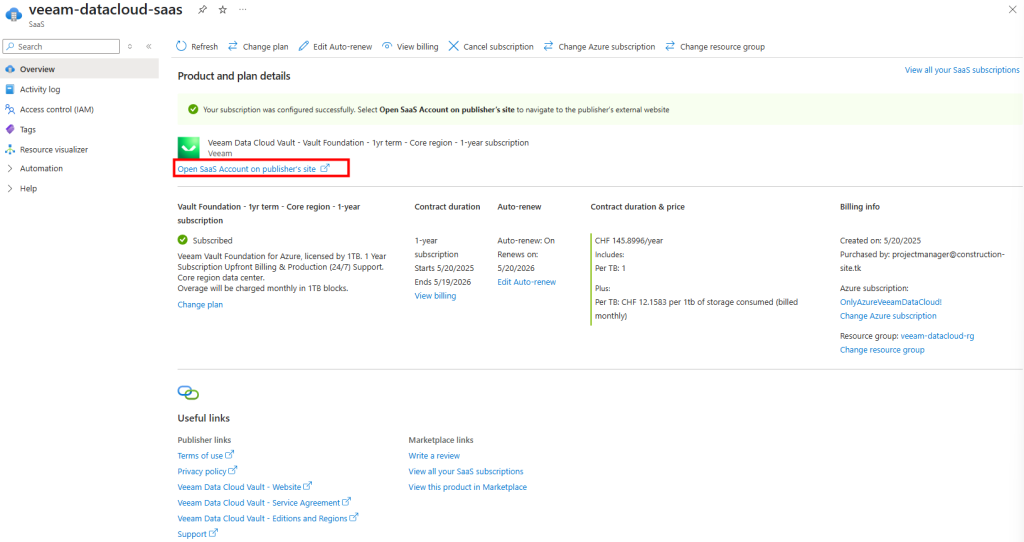Click Edit Auto-renew link under renewal date
The height and width of the screenshot is (542, 1024).
pos(526,282)
